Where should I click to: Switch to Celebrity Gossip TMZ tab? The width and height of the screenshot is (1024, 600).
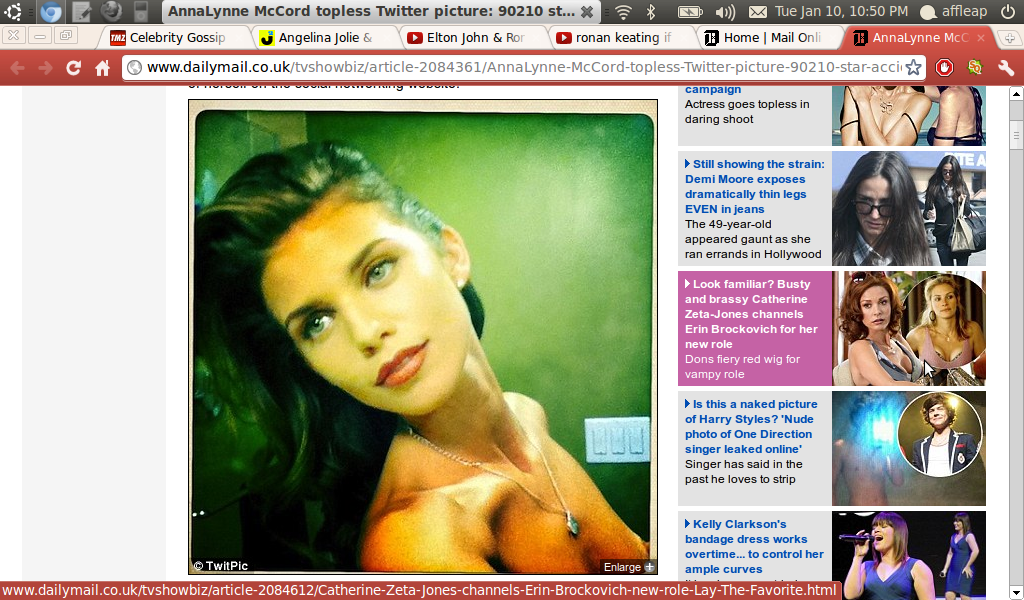pos(175,38)
